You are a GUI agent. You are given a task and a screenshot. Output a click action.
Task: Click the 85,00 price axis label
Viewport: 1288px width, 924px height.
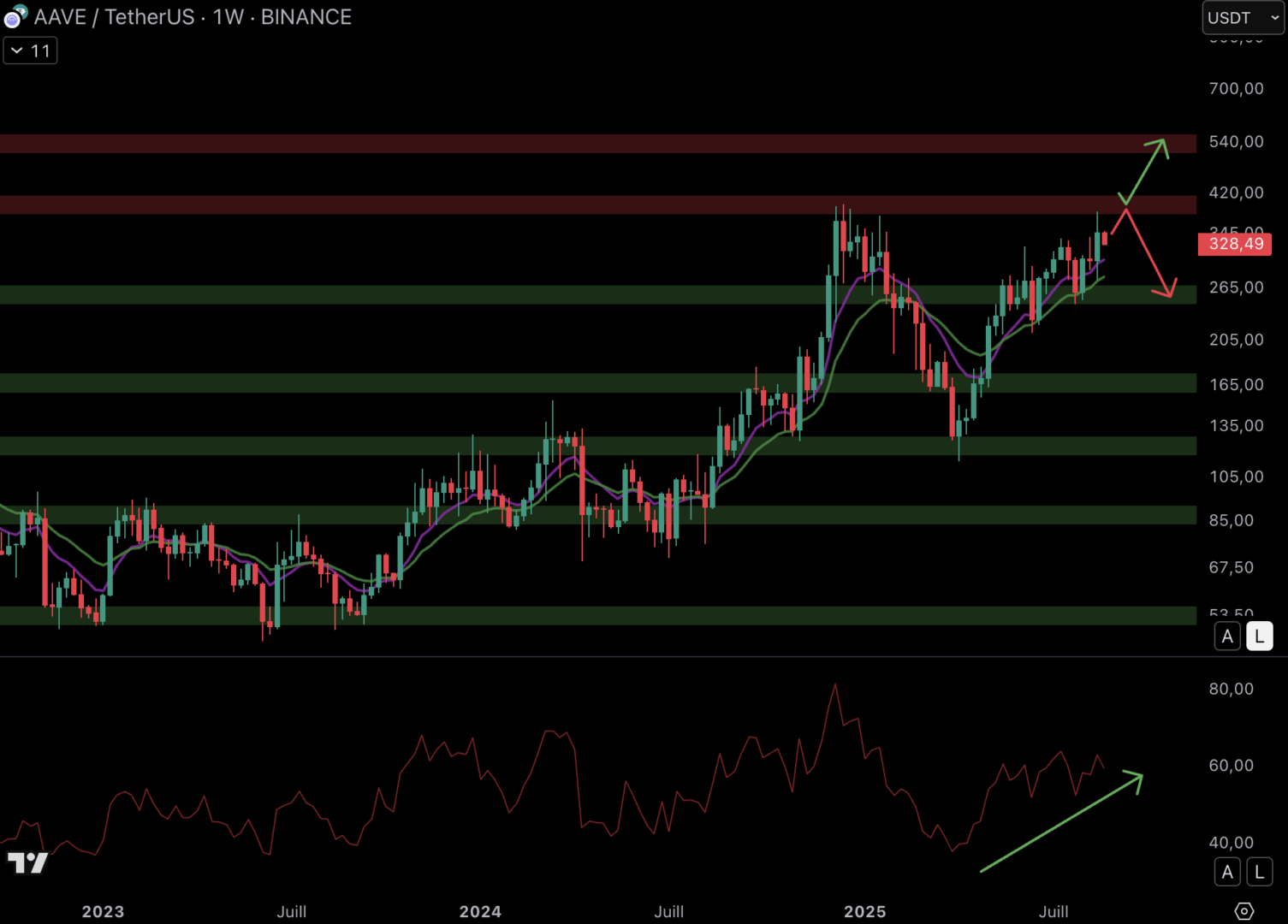(1231, 520)
